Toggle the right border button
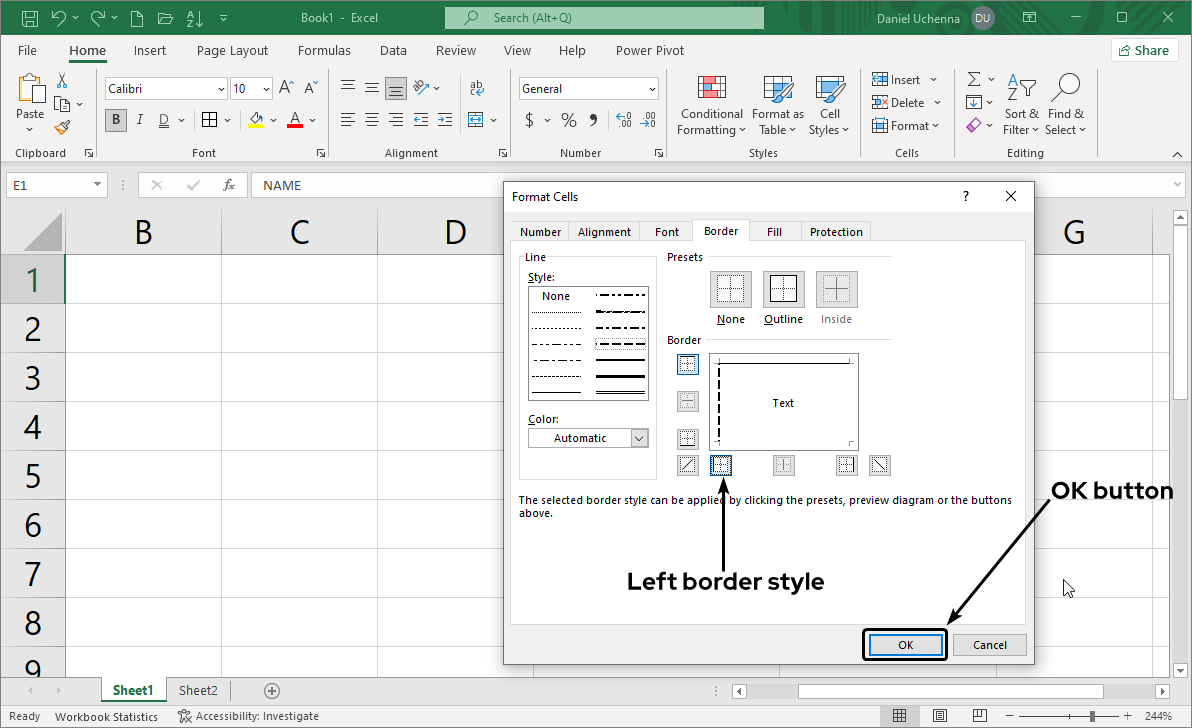The image size is (1192, 728). [847, 465]
